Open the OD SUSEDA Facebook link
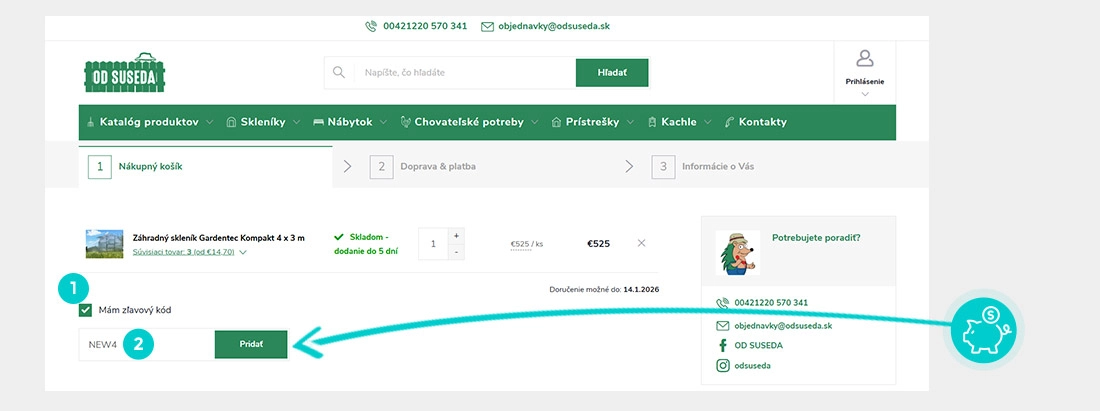The width and height of the screenshot is (1100, 411). click(758, 345)
